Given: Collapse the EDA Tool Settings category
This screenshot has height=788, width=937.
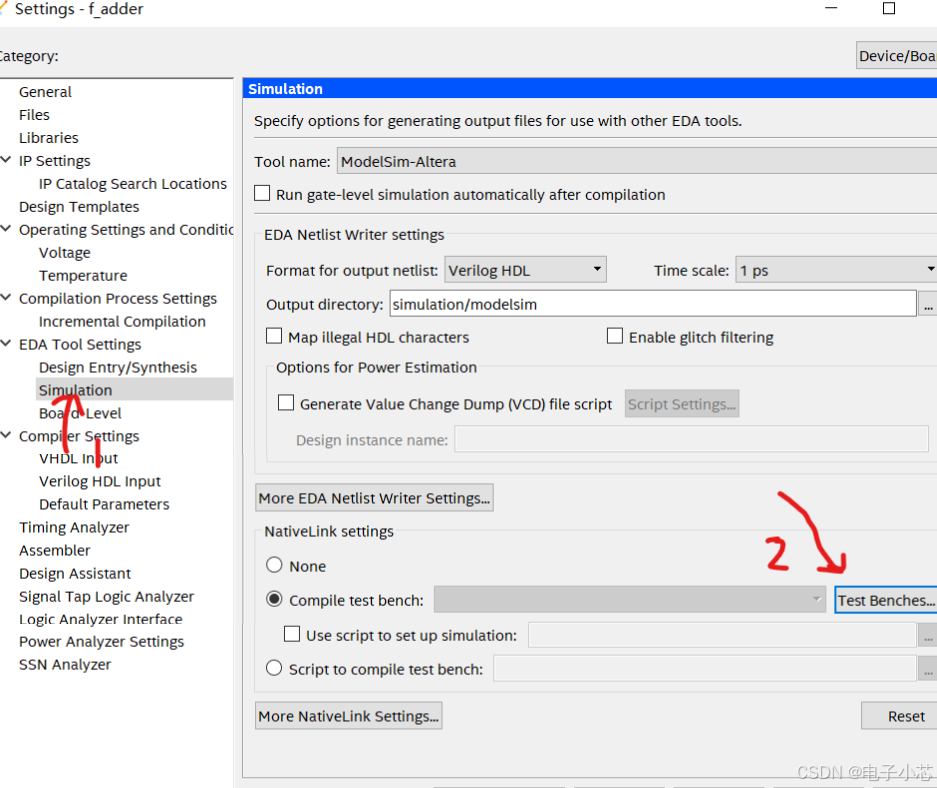Looking at the screenshot, I should pos(7,344).
